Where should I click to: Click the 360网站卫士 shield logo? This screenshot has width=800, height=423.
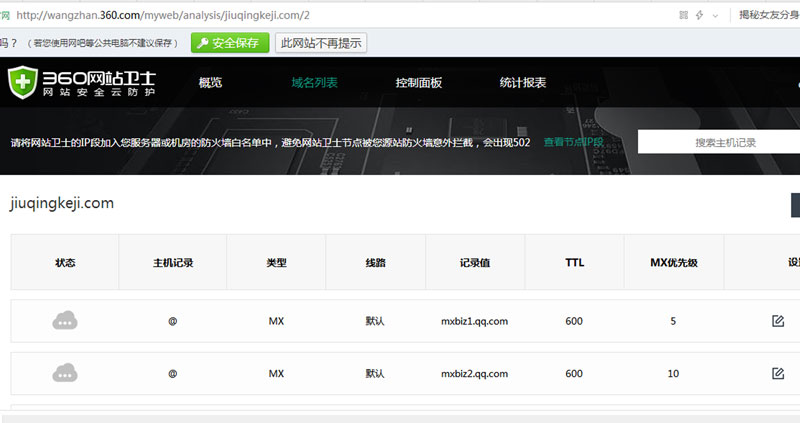pos(23,82)
